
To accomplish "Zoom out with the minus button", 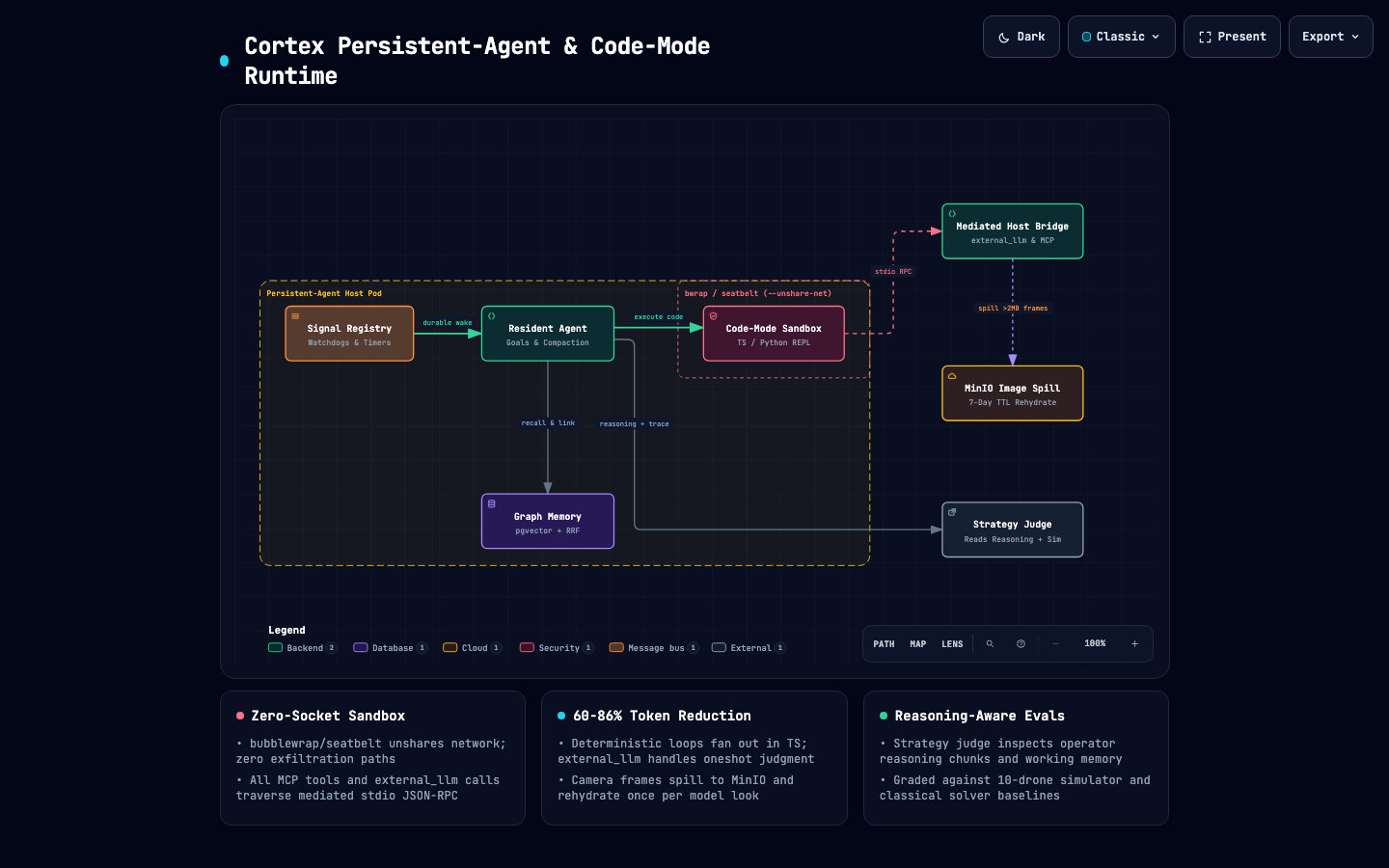I will coord(1055,644).
